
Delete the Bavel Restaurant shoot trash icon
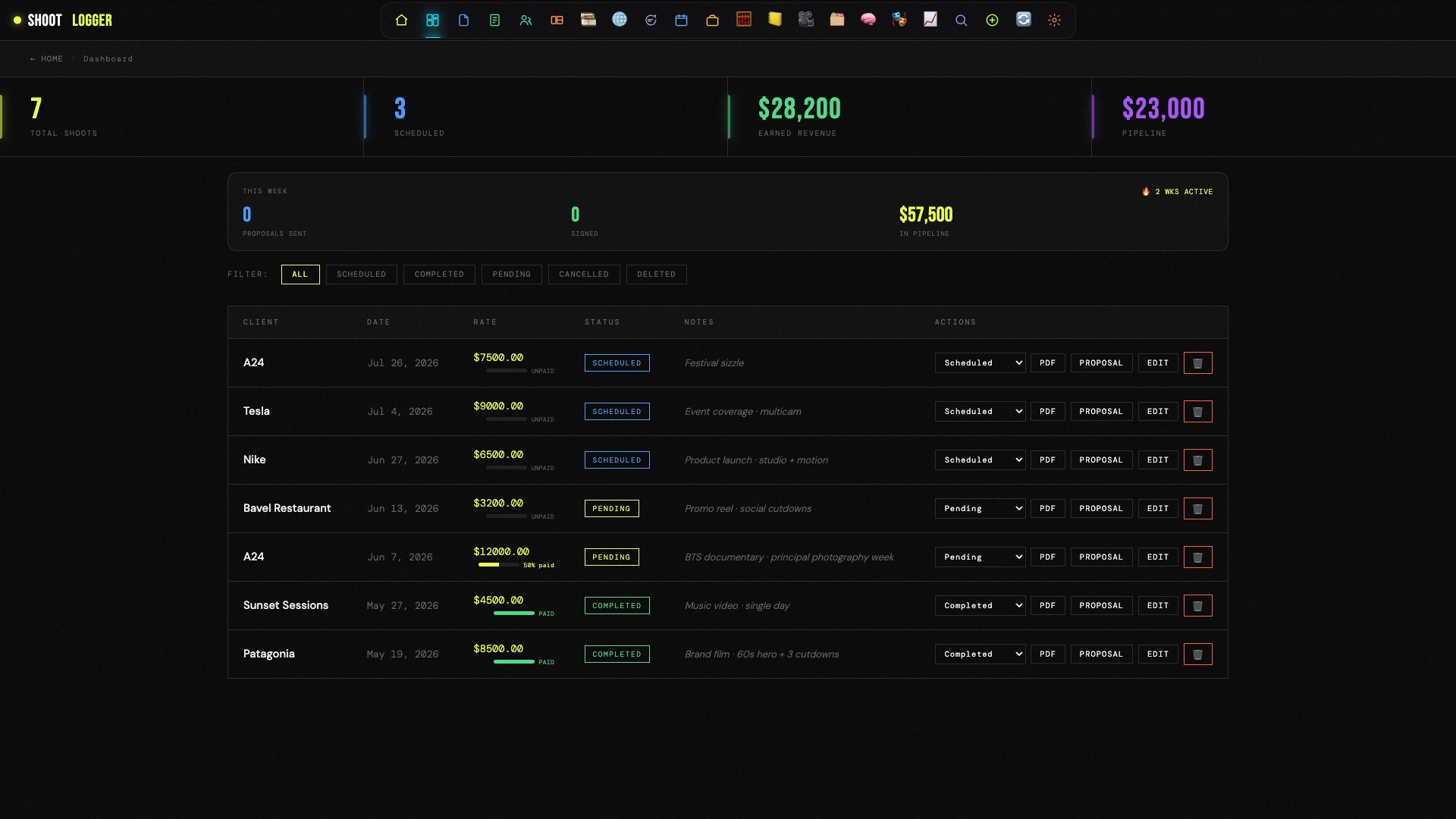[1197, 509]
